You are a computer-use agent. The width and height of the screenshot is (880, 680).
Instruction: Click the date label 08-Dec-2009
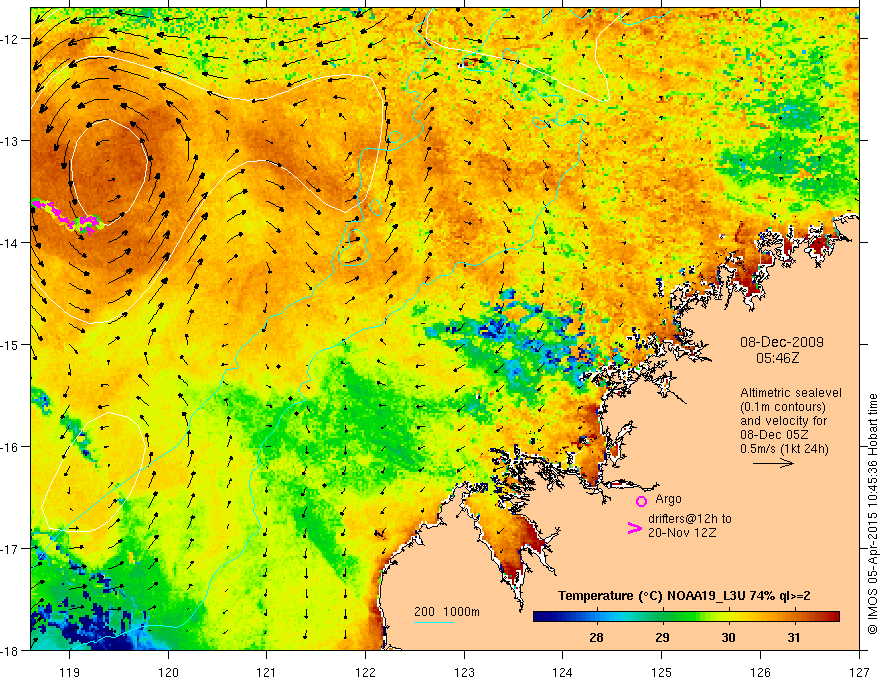[x=782, y=342]
